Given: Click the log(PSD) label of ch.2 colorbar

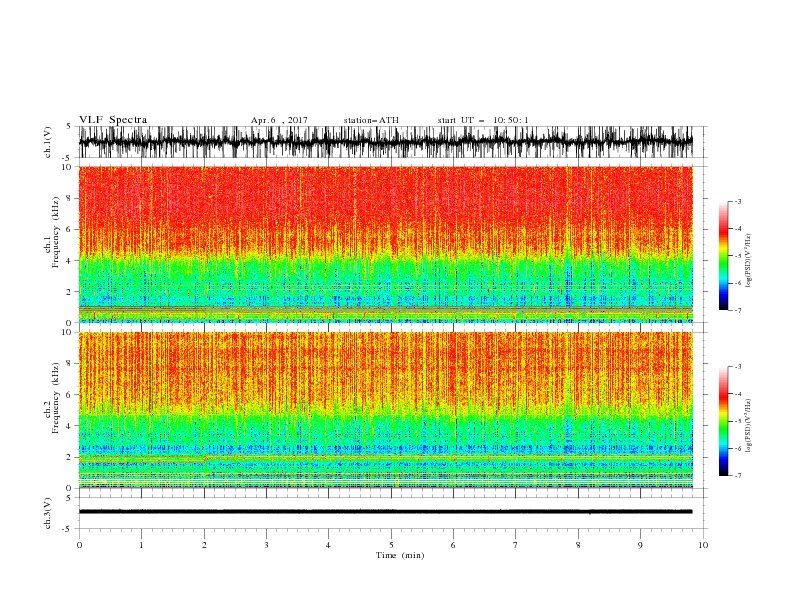Looking at the screenshot, I should coord(749,426).
